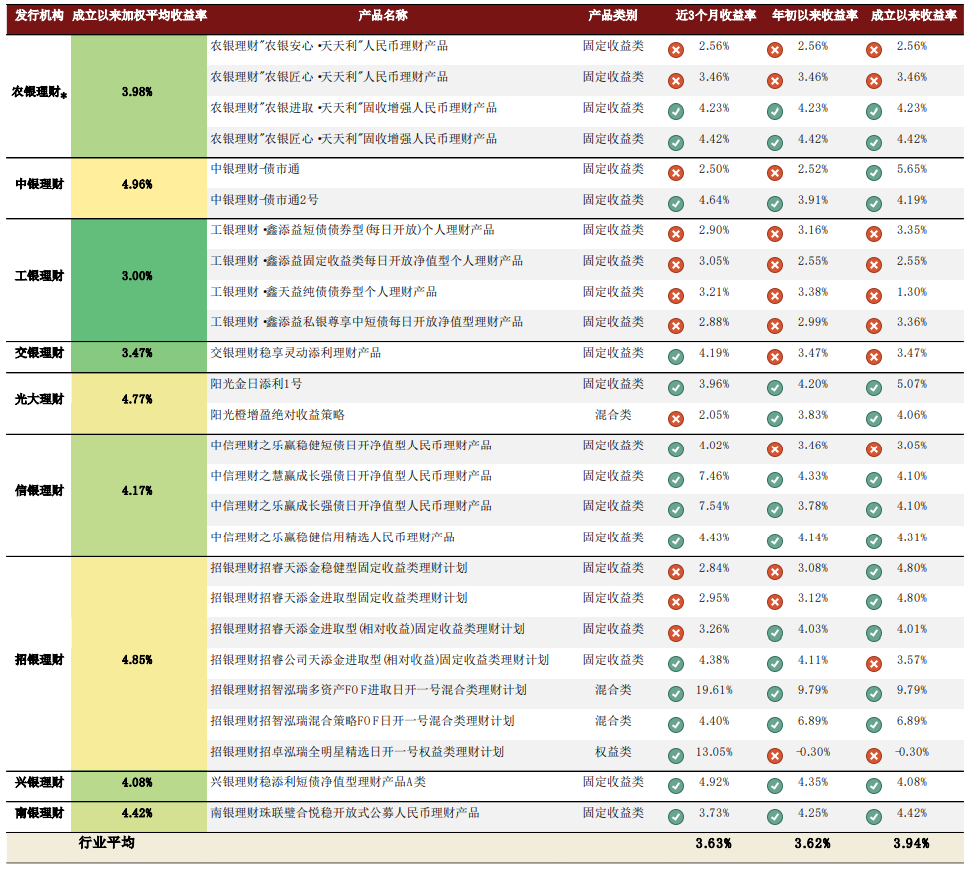Click red cross beside the 3.57% value
Viewport: 970px width, 870px height.
pos(873,664)
